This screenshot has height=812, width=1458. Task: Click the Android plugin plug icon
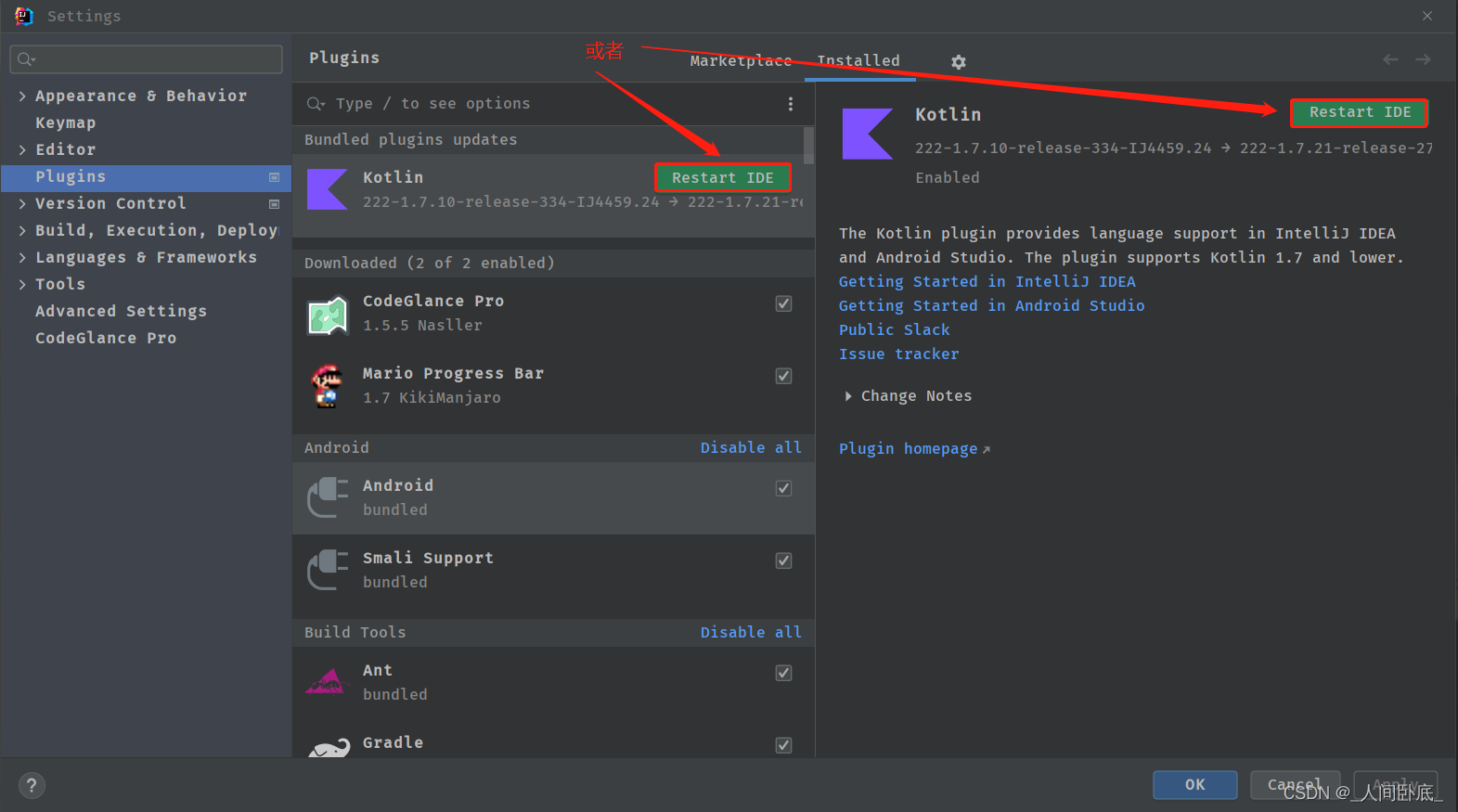pos(328,497)
